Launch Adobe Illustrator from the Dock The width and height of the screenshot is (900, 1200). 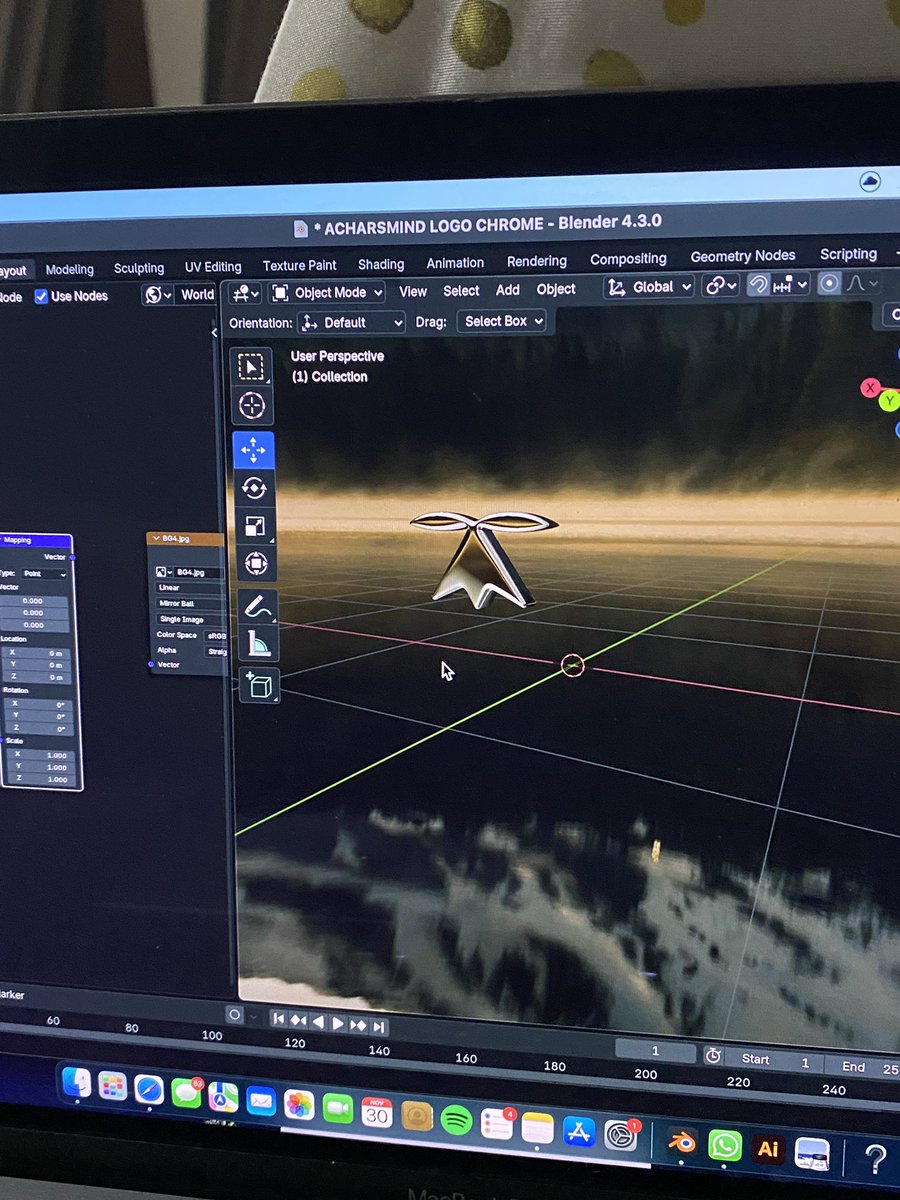point(768,1149)
